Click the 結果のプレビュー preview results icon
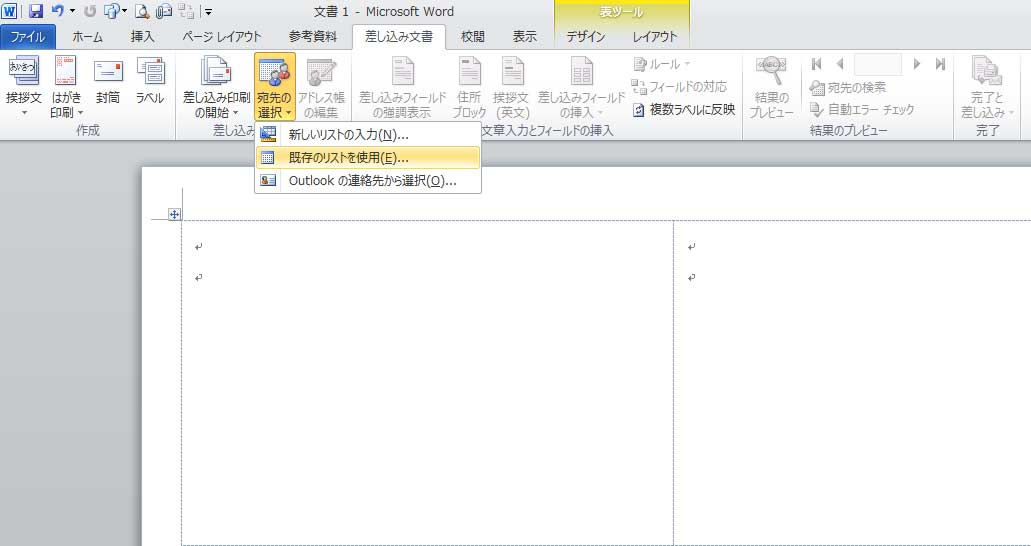1031x546 pixels. click(x=771, y=88)
